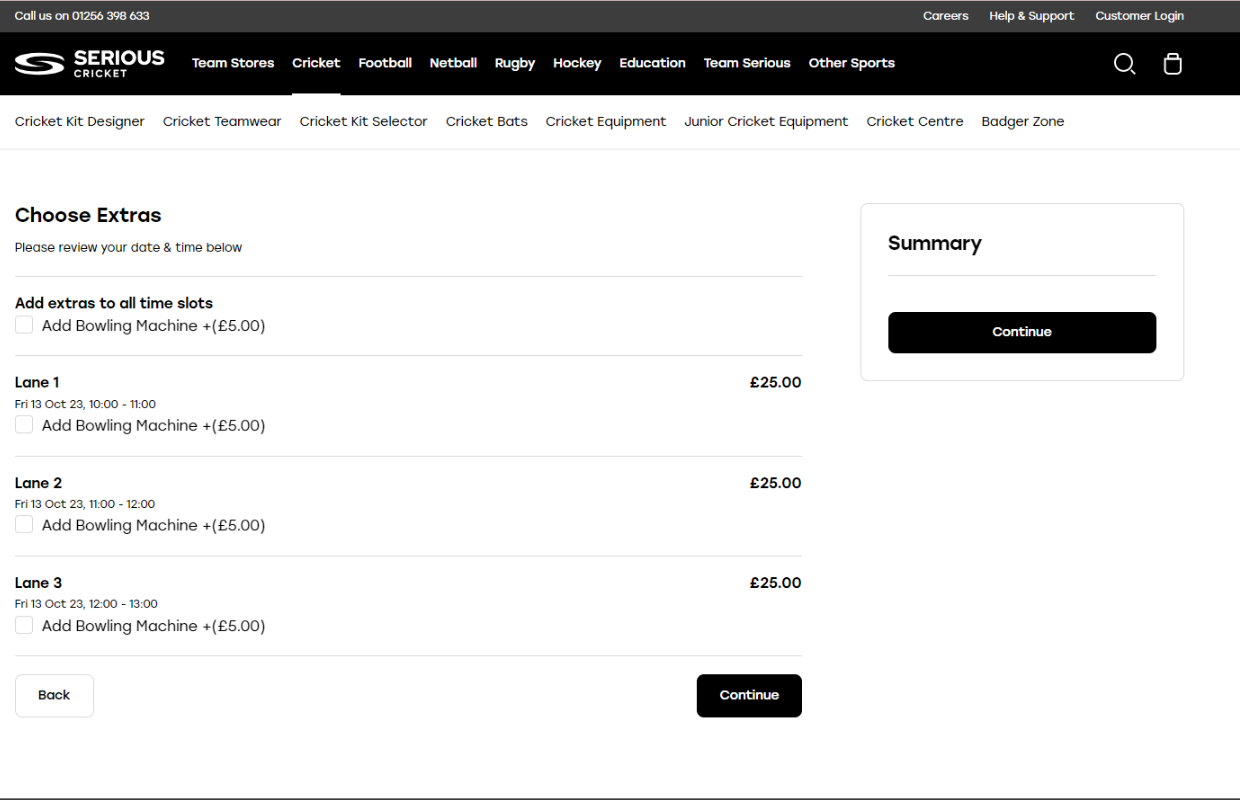1240x800 pixels.
Task: Open the Team Stores menu
Action: [233, 63]
